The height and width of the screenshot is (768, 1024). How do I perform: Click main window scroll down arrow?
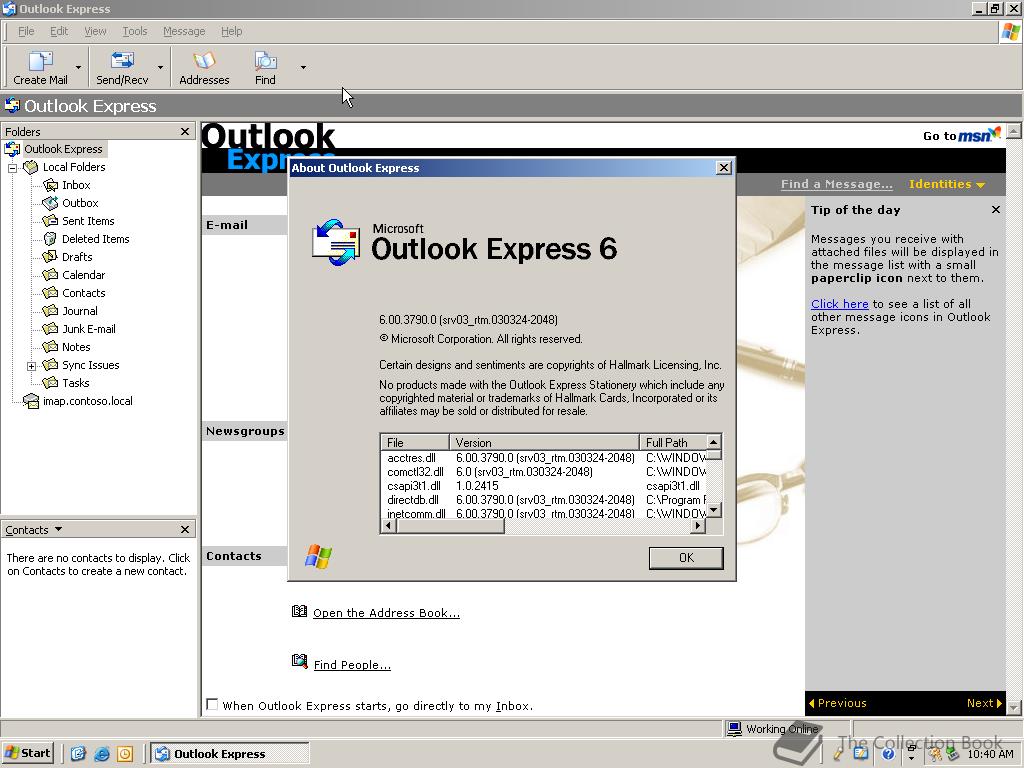pos(1014,707)
